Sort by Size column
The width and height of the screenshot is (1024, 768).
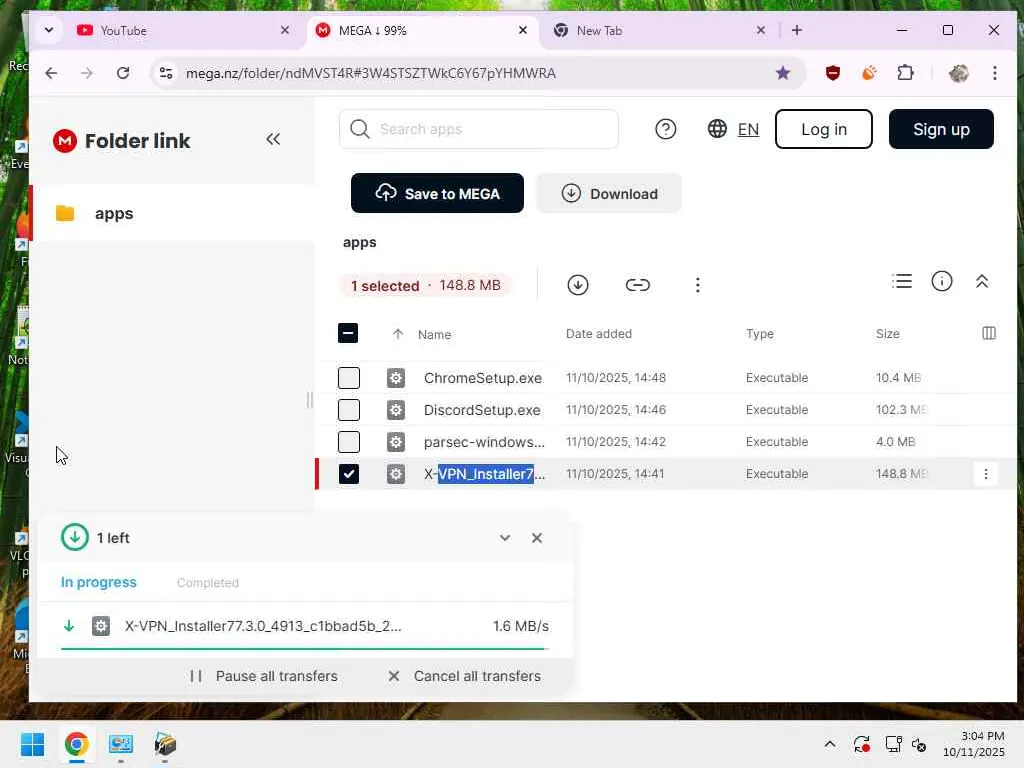888,334
